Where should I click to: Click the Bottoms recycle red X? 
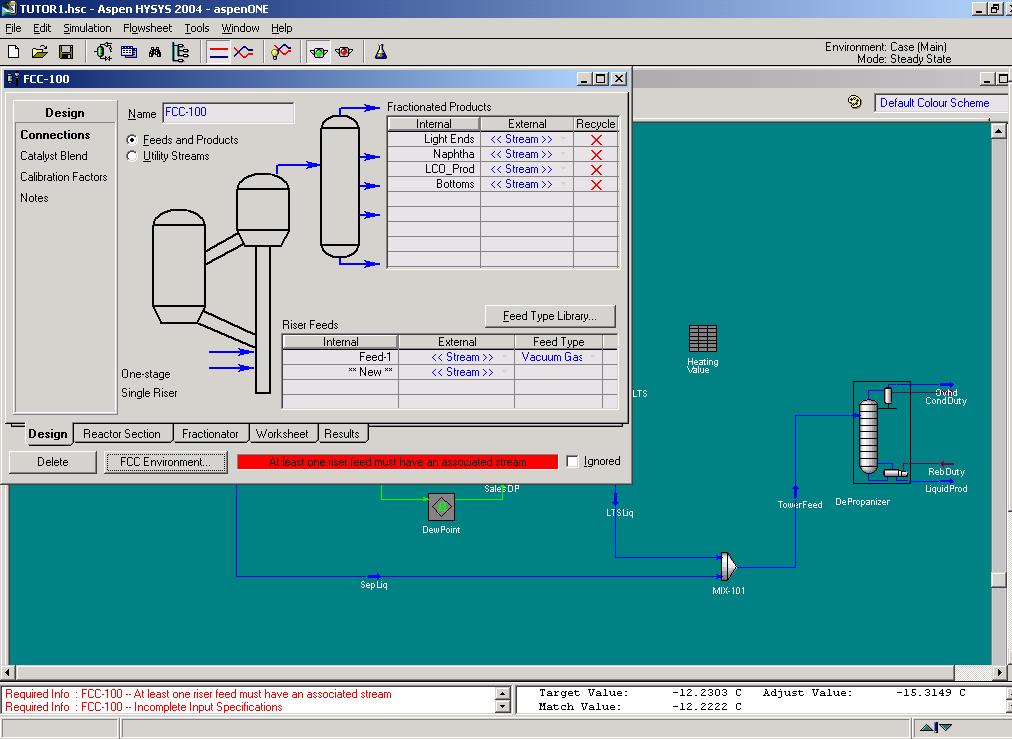point(596,185)
